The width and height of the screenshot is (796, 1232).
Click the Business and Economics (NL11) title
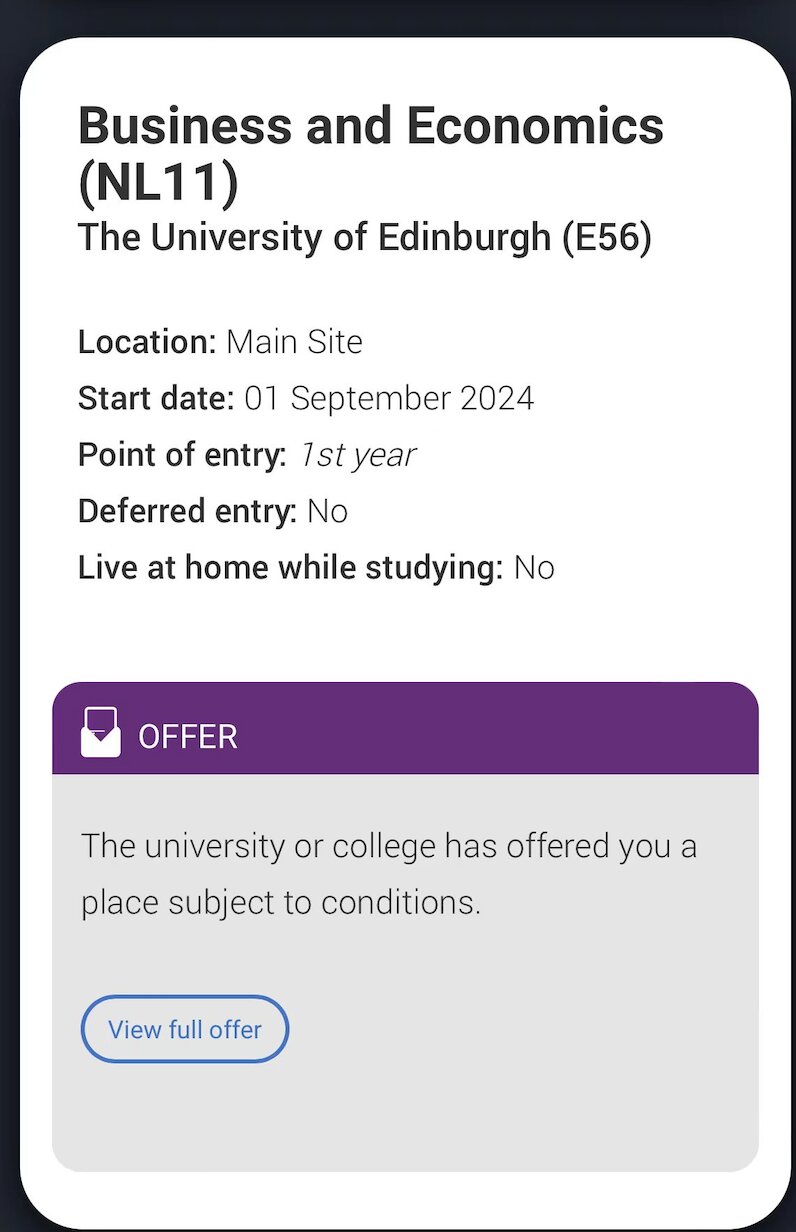(370, 155)
